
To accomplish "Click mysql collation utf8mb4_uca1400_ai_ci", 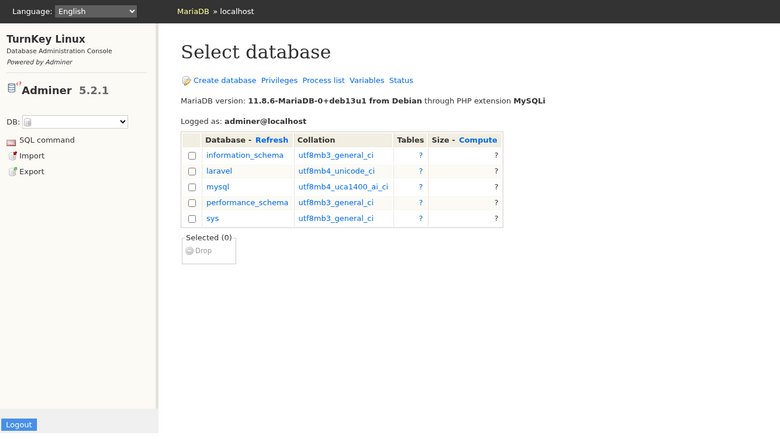I will click(x=343, y=187).
